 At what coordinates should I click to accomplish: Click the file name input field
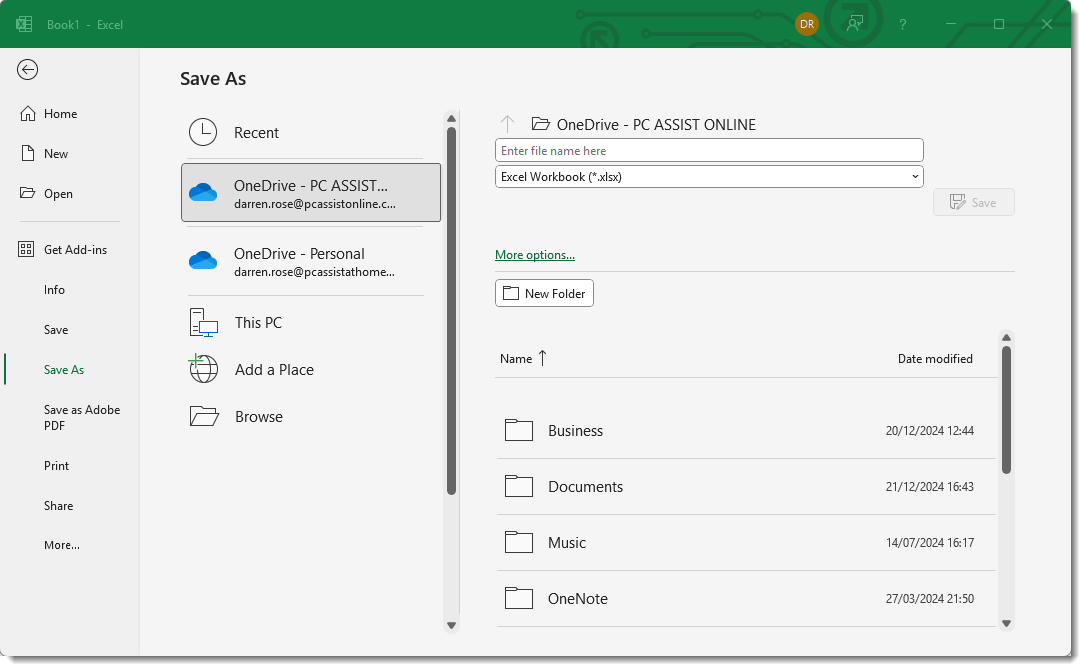[x=709, y=149]
